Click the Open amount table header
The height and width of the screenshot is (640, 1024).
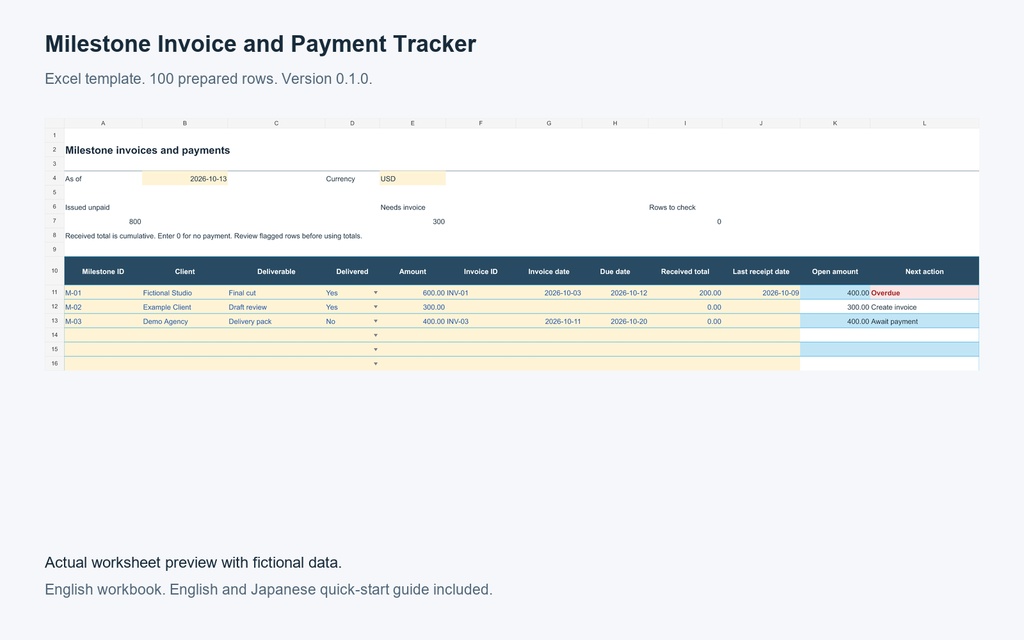point(835,272)
